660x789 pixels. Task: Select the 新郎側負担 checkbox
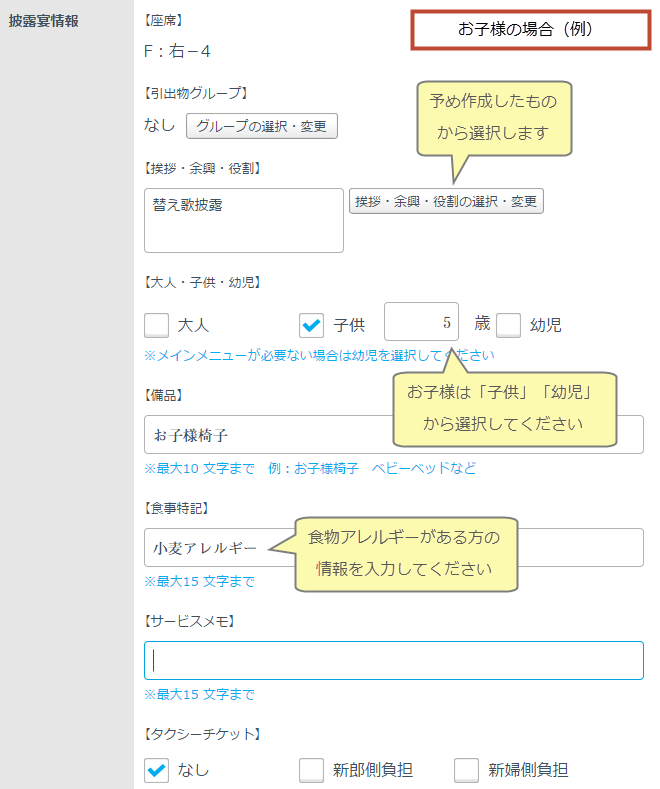(312, 770)
